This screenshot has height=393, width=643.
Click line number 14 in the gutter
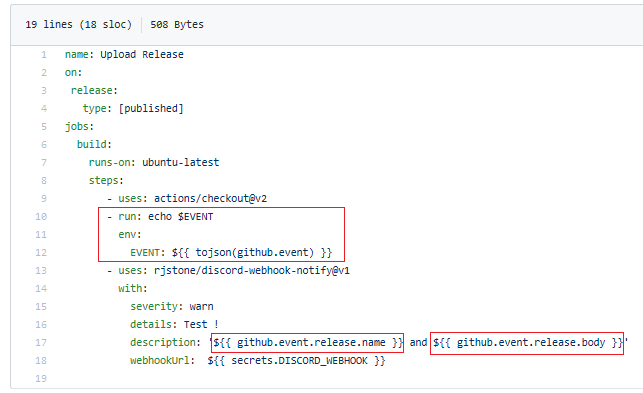coord(41,289)
